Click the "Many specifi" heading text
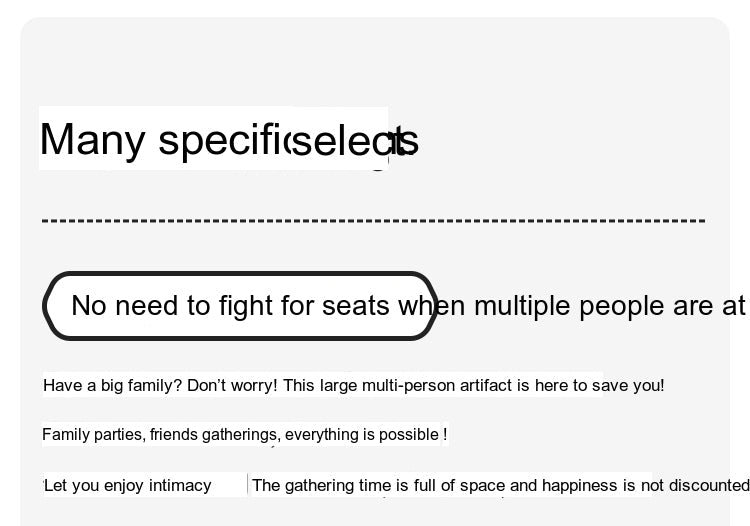 [x=165, y=140]
